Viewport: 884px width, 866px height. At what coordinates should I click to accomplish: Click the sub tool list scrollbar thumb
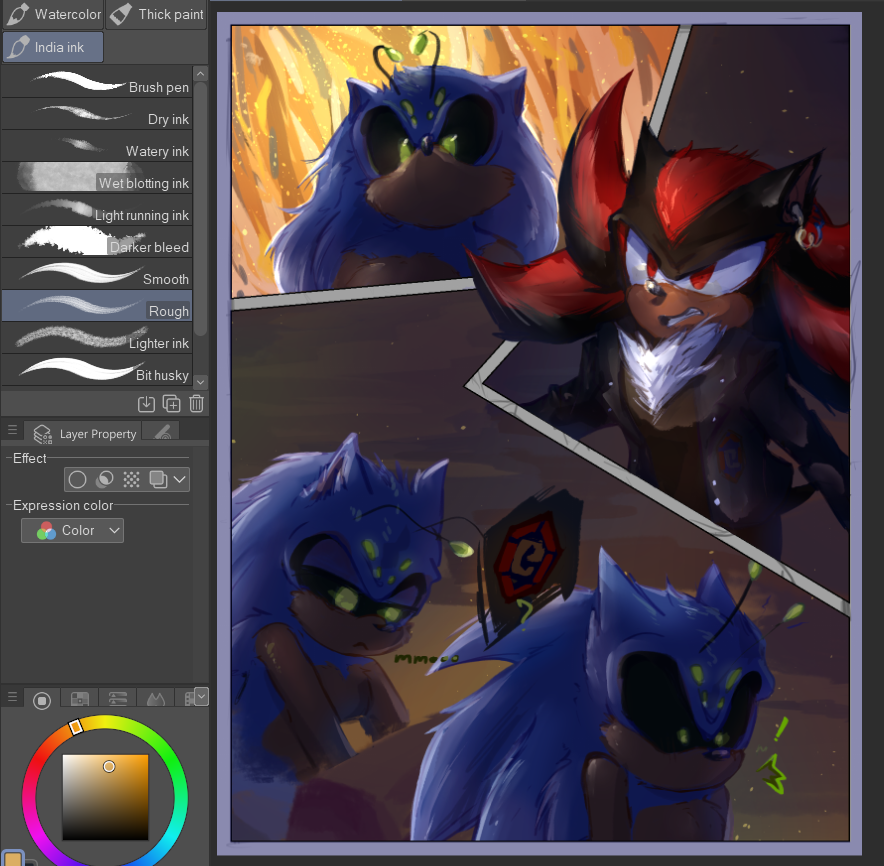(200, 209)
